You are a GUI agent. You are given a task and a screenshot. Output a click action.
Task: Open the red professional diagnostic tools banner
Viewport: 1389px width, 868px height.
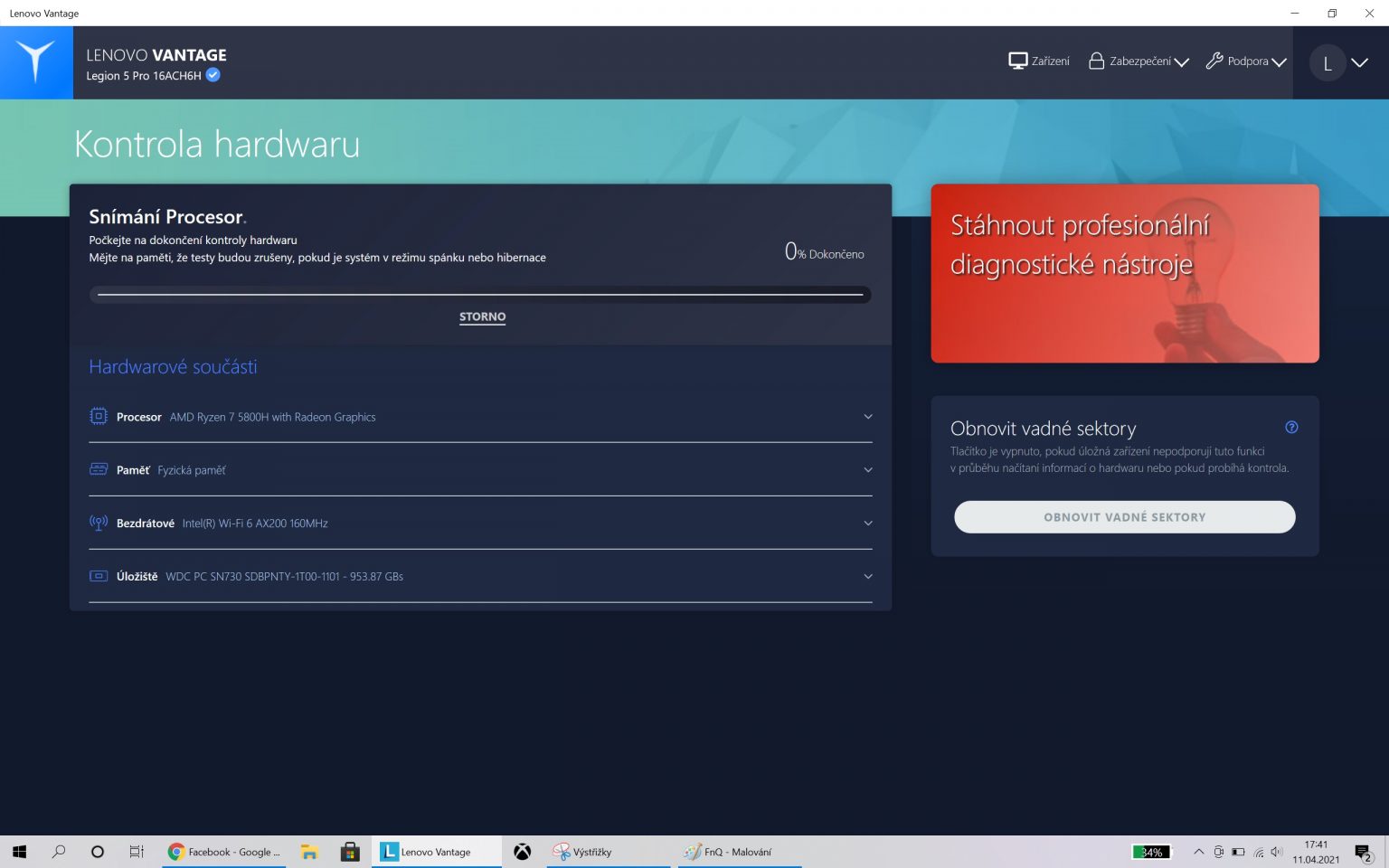(1124, 273)
